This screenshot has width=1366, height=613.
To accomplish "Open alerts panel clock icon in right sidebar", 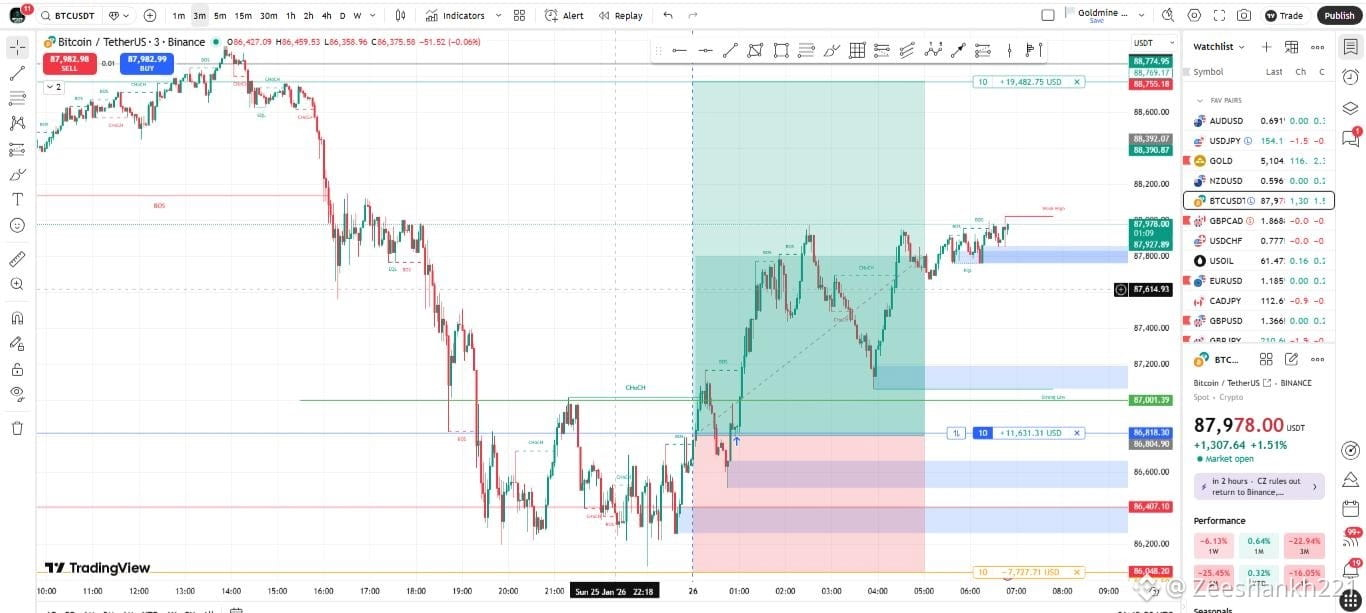I will [1350, 77].
